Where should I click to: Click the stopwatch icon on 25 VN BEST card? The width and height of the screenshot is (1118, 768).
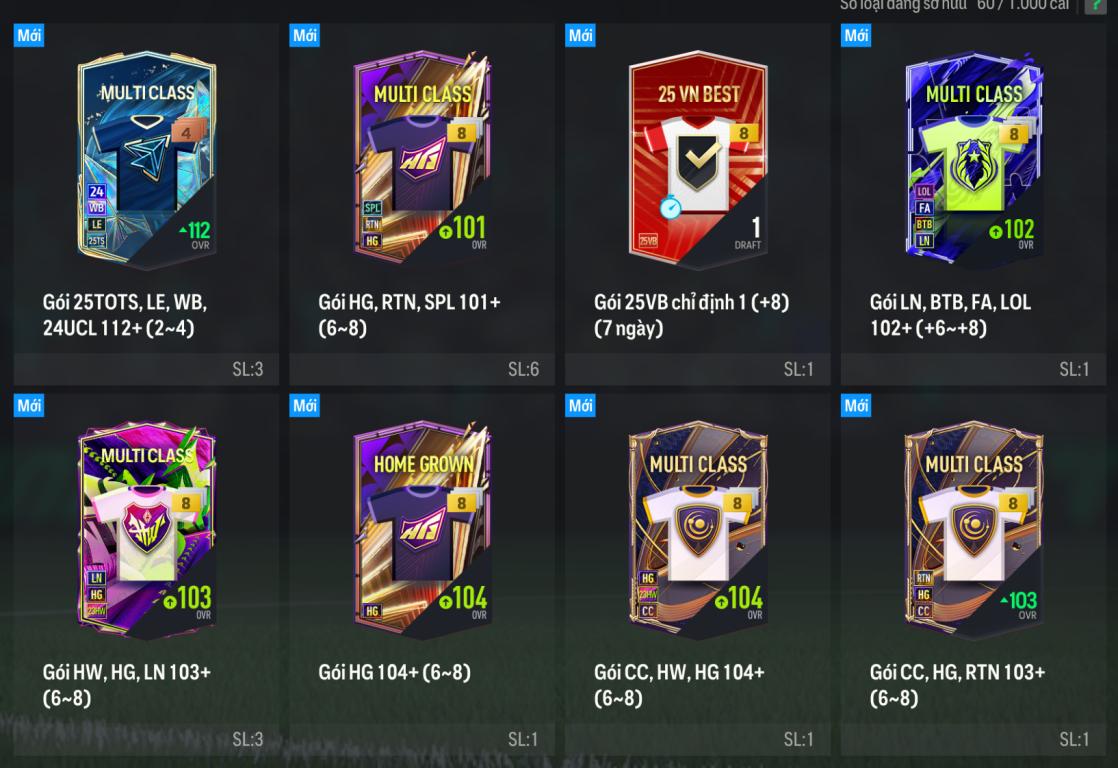670,207
